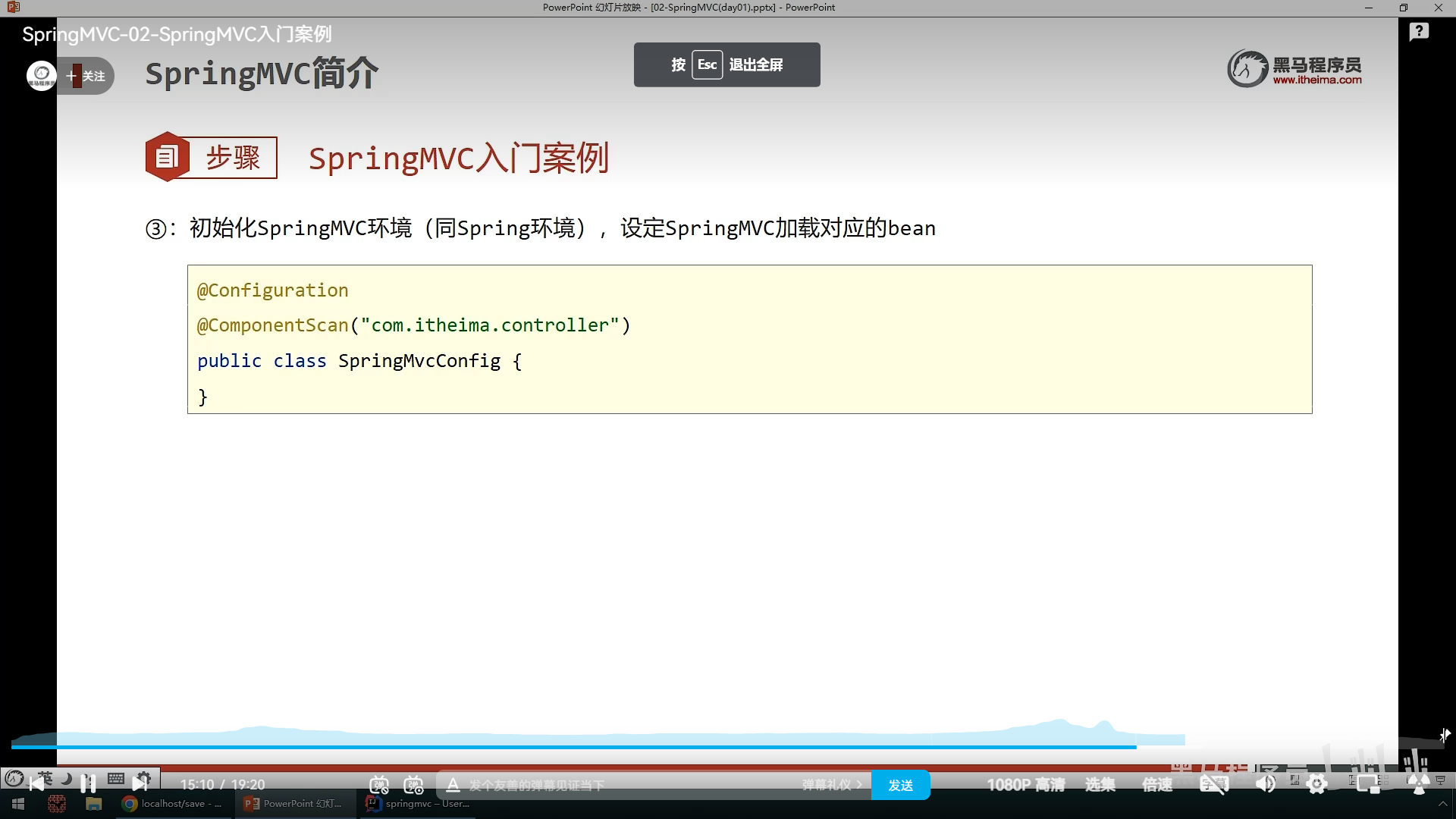Screen dimensions: 1456x819
Task: Follow uploader via +关注 button
Action: click(x=86, y=76)
